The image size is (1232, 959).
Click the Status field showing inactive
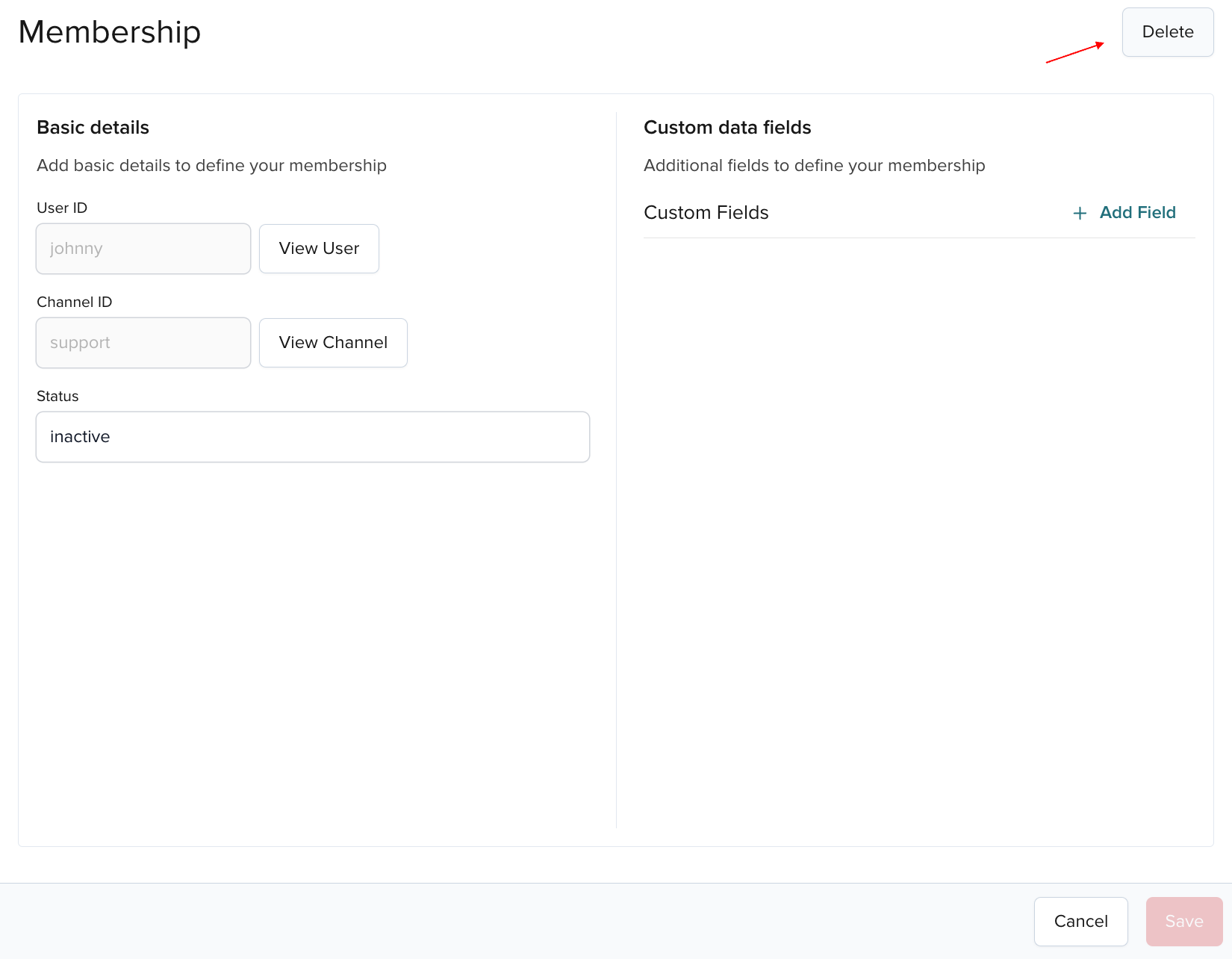[312, 437]
